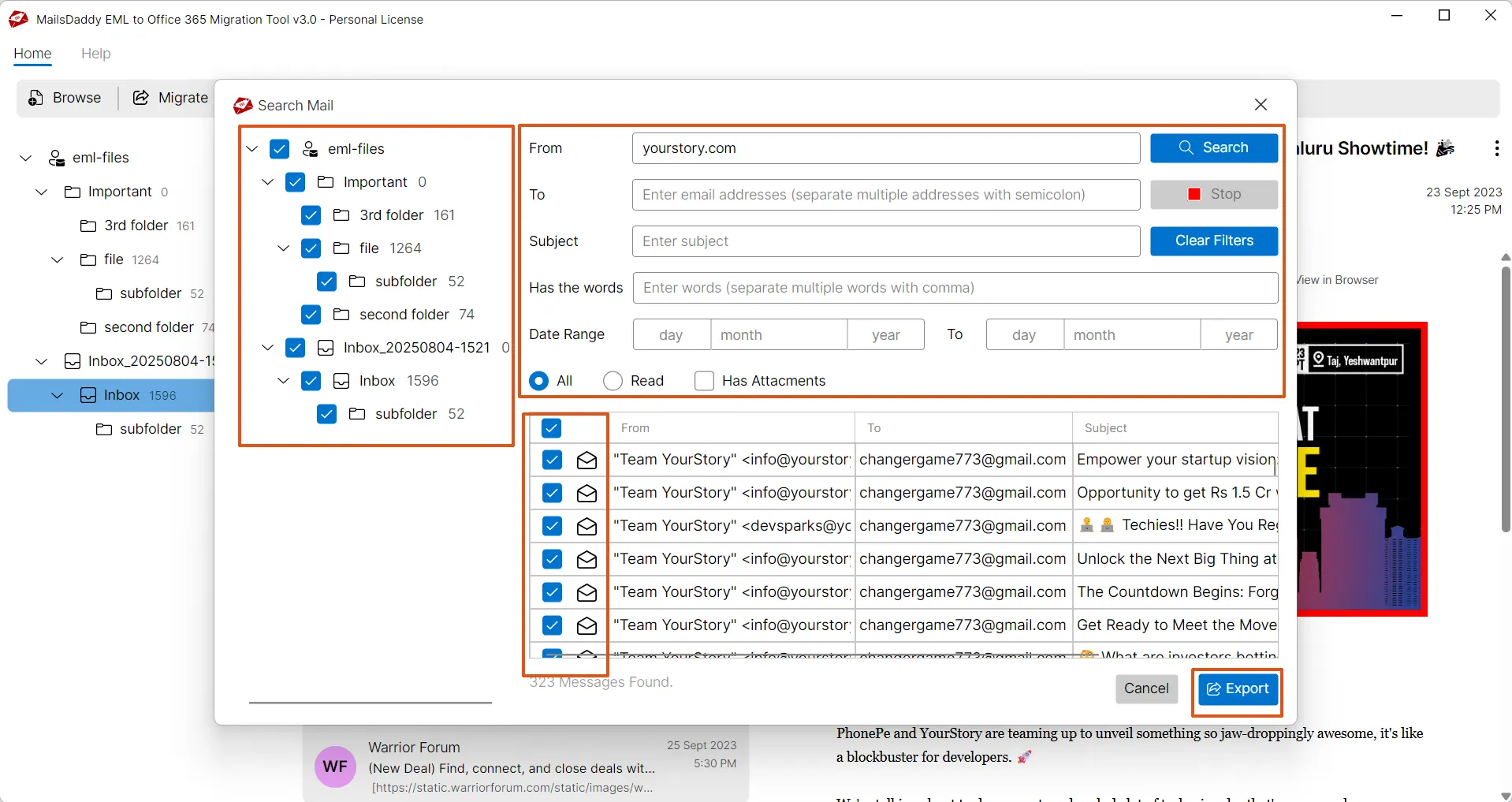This screenshot has width=1512, height=802.
Task: Switch to the Help menu
Action: tap(95, 54)
